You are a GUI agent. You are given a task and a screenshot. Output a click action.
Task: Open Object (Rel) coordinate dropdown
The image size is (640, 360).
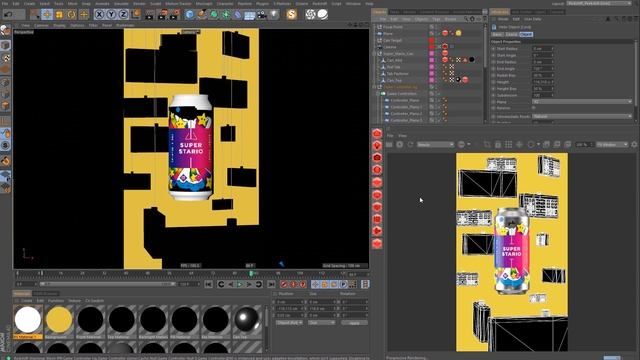[x=289, y=323]
